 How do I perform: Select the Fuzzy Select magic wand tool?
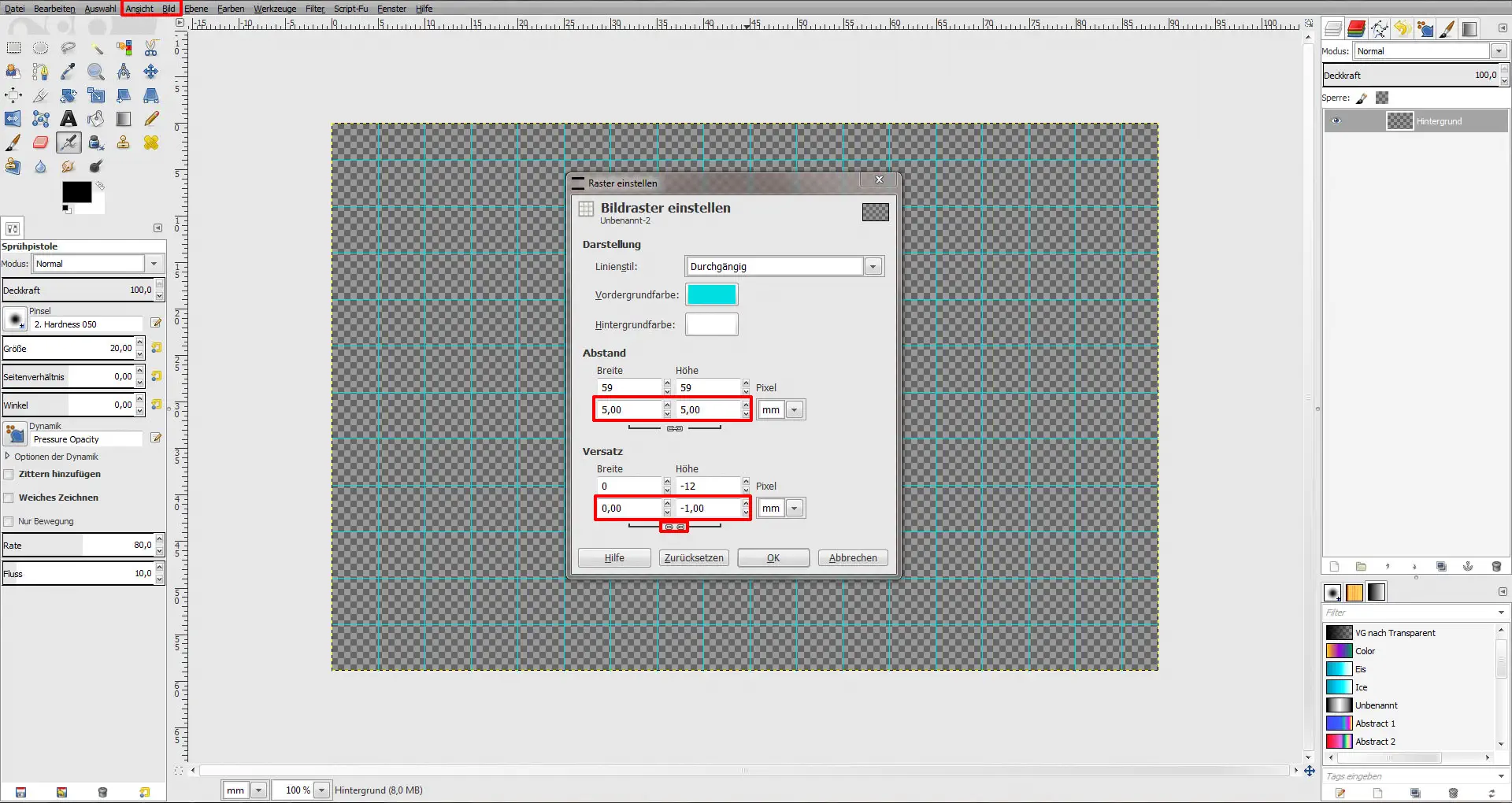pyautogui.click(x=97, y=48)
